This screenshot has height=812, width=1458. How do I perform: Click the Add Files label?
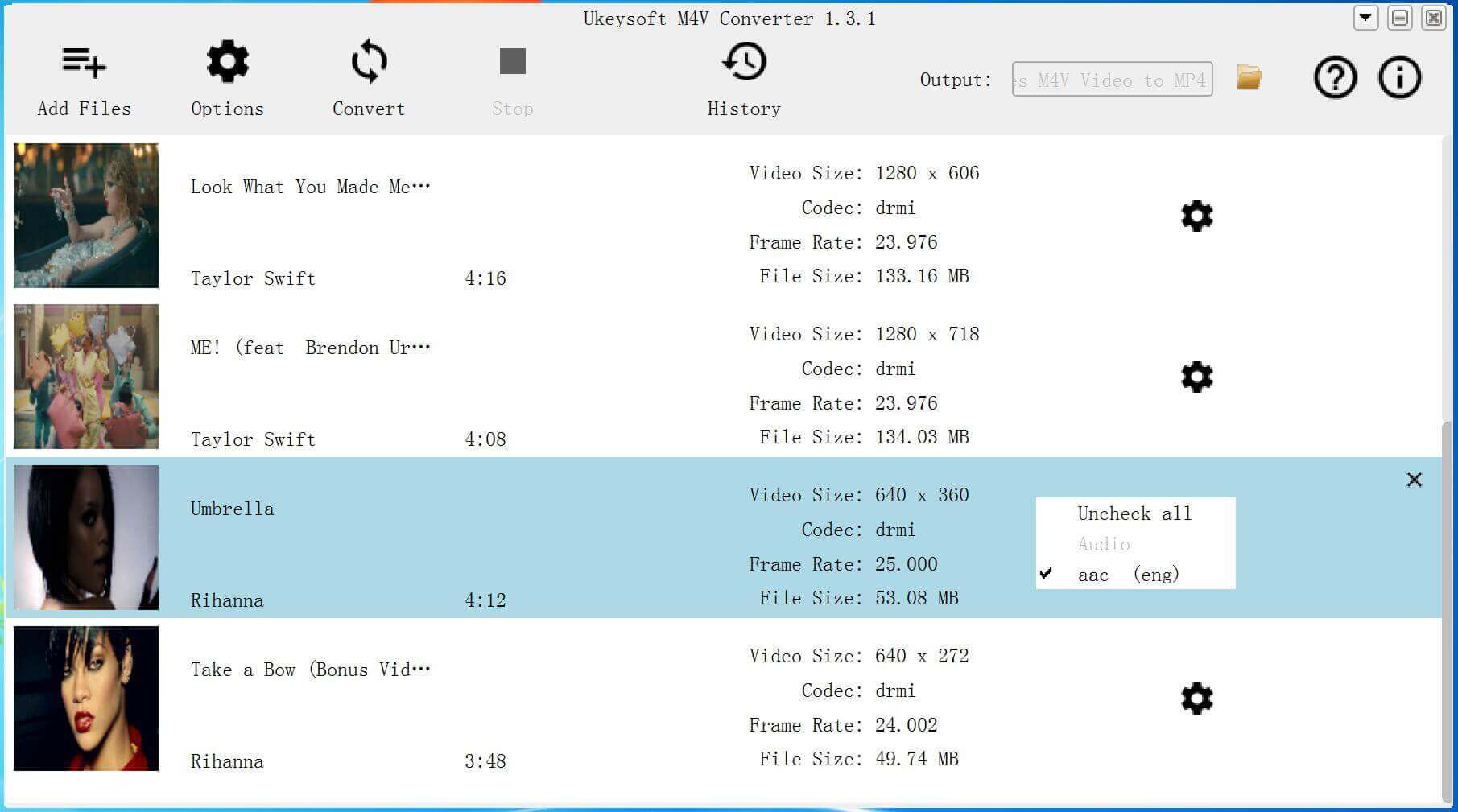(84, 109)
